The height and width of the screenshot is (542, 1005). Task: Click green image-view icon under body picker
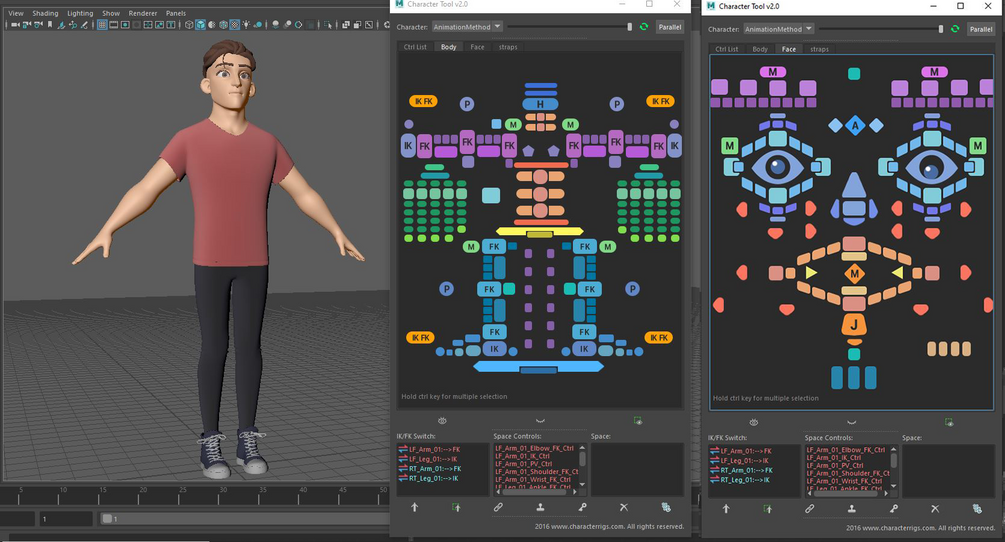[x=638, y=420]
